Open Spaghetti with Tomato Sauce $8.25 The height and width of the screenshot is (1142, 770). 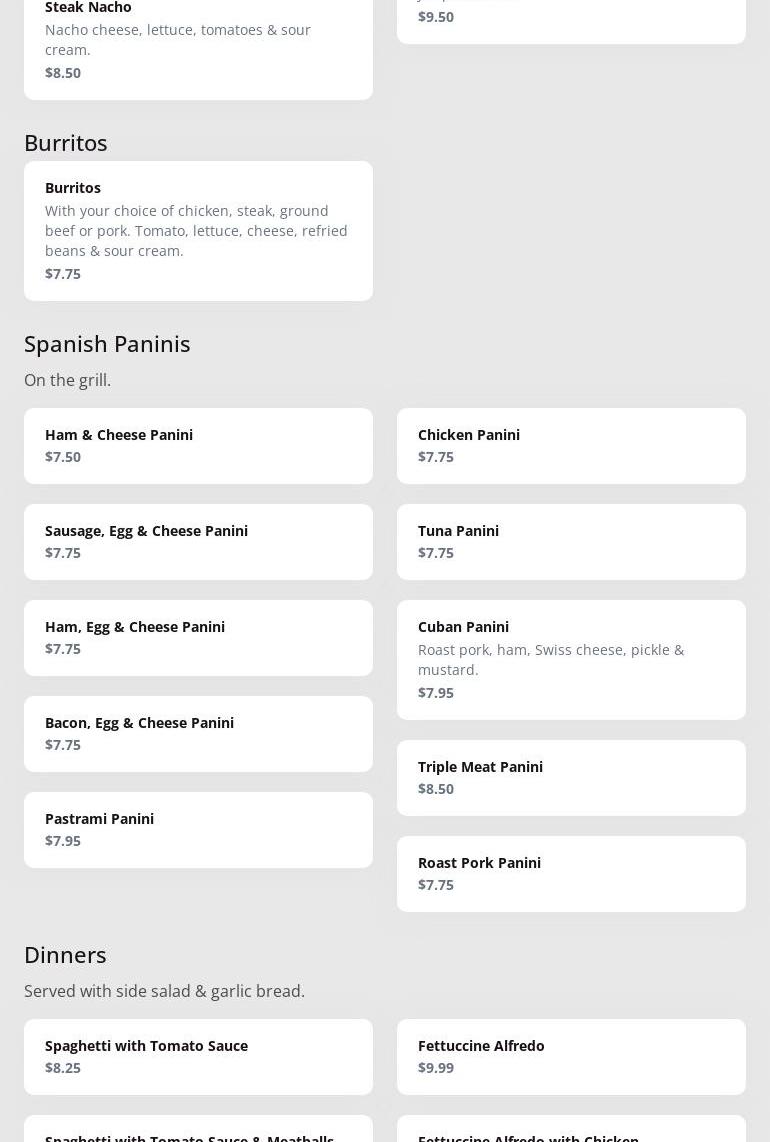198,1057
